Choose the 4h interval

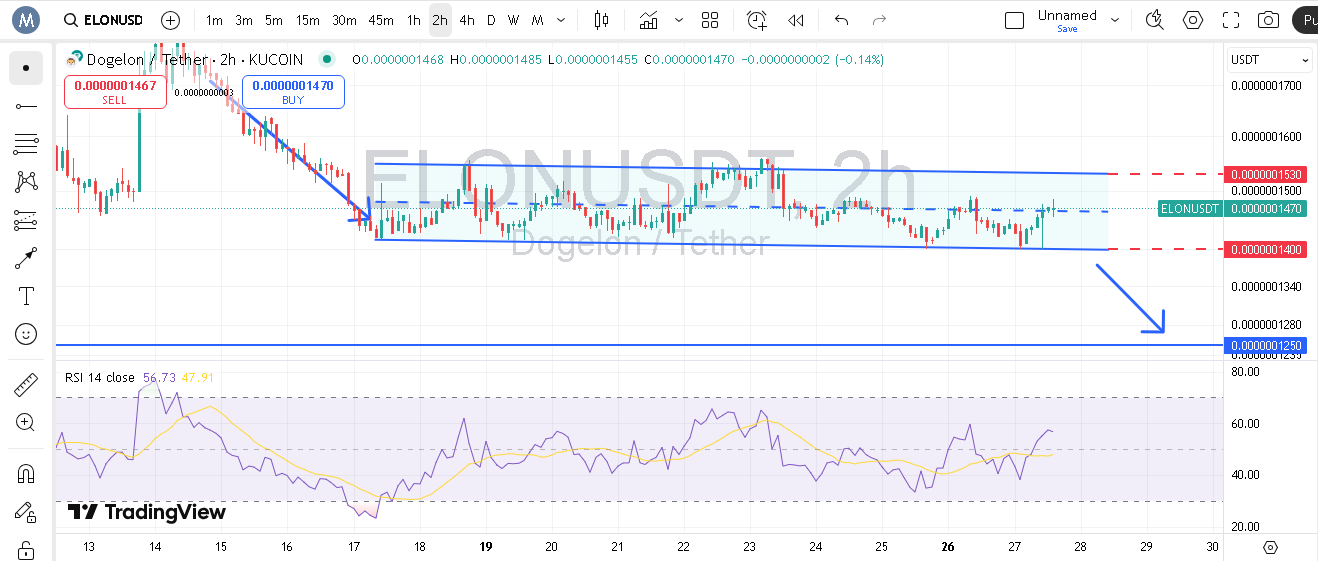tap(467, 20)
